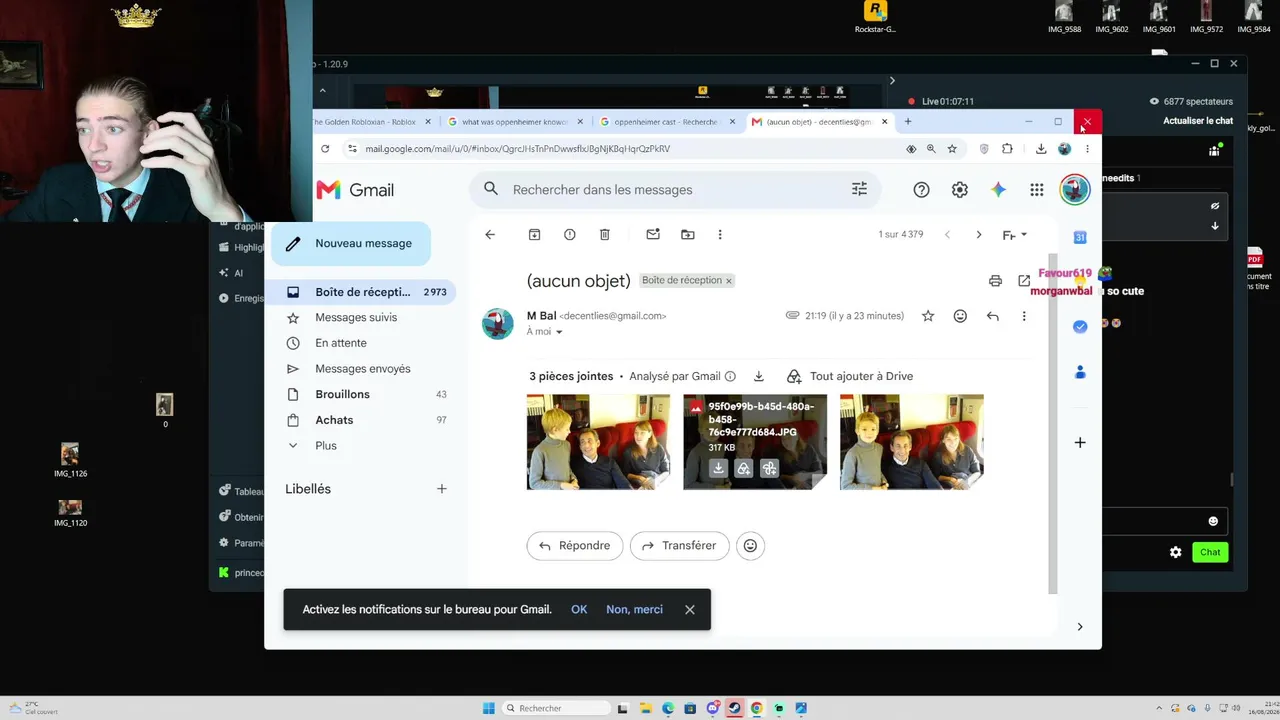Open Gmail Help via the question mark
Viewport: 1280px width, 720px height.
click(921, 190)
